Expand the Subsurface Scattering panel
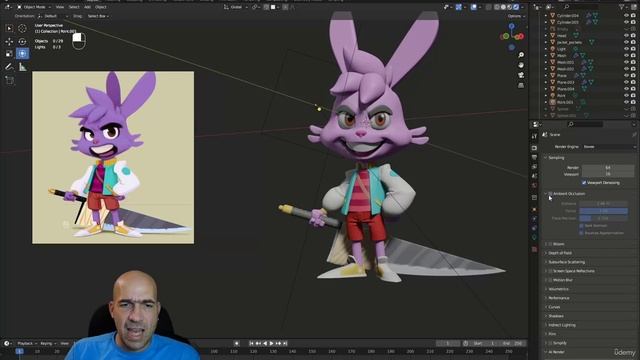Image resolution: width=640 pixels, height=360 pixels. pyautogui.click(x=566, y=262)
